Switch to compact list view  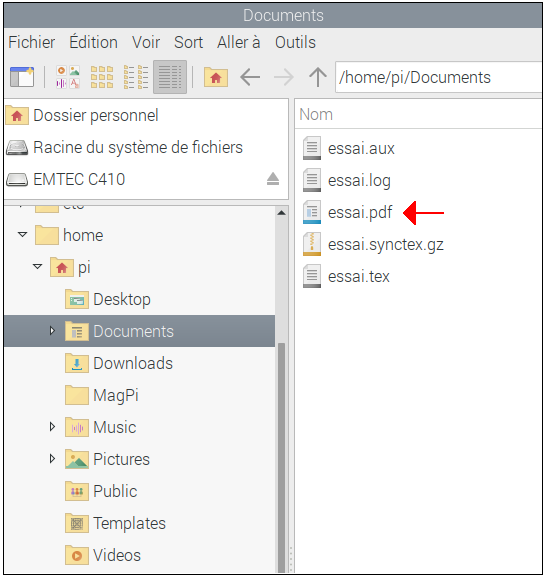point(136,77)
